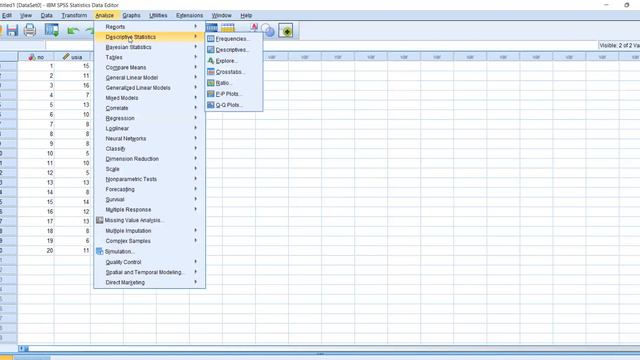This screenshot has height=360, width=640.
Task: Open the Extensions menu
Action: pyautogui.click(x=189, y=16)
